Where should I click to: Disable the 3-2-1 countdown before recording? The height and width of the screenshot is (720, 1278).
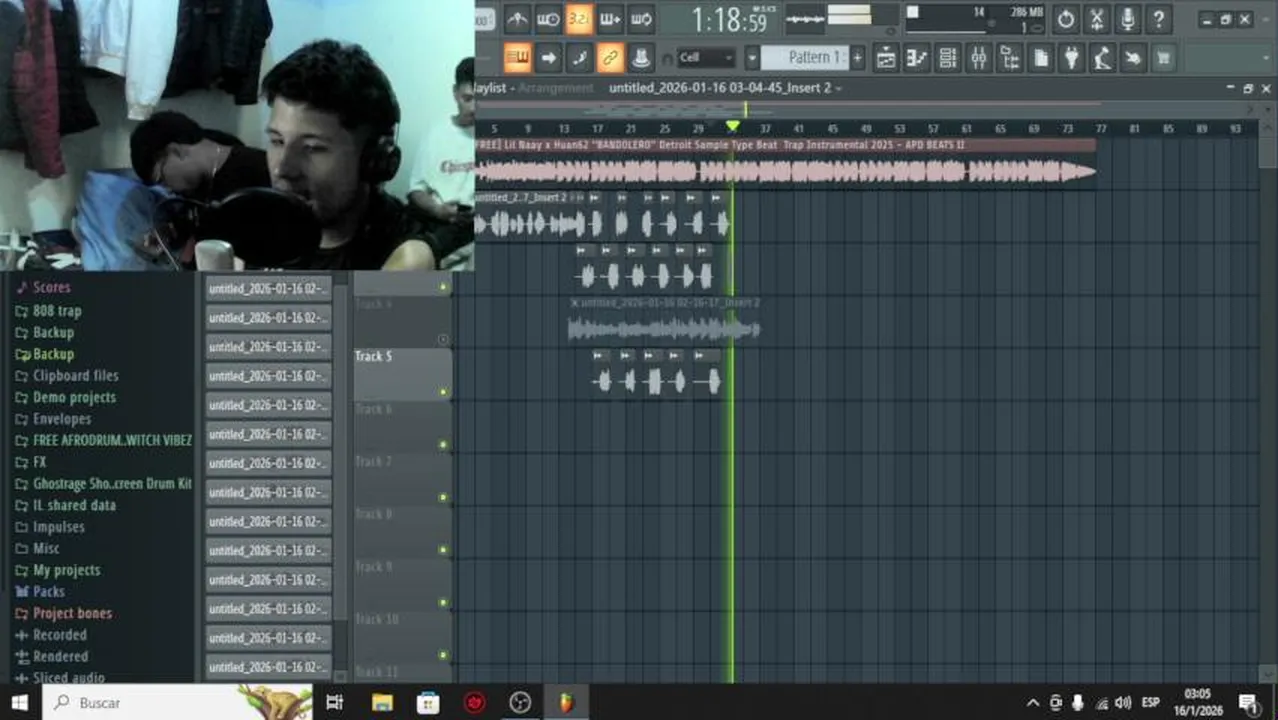click(x=579, y=19)
